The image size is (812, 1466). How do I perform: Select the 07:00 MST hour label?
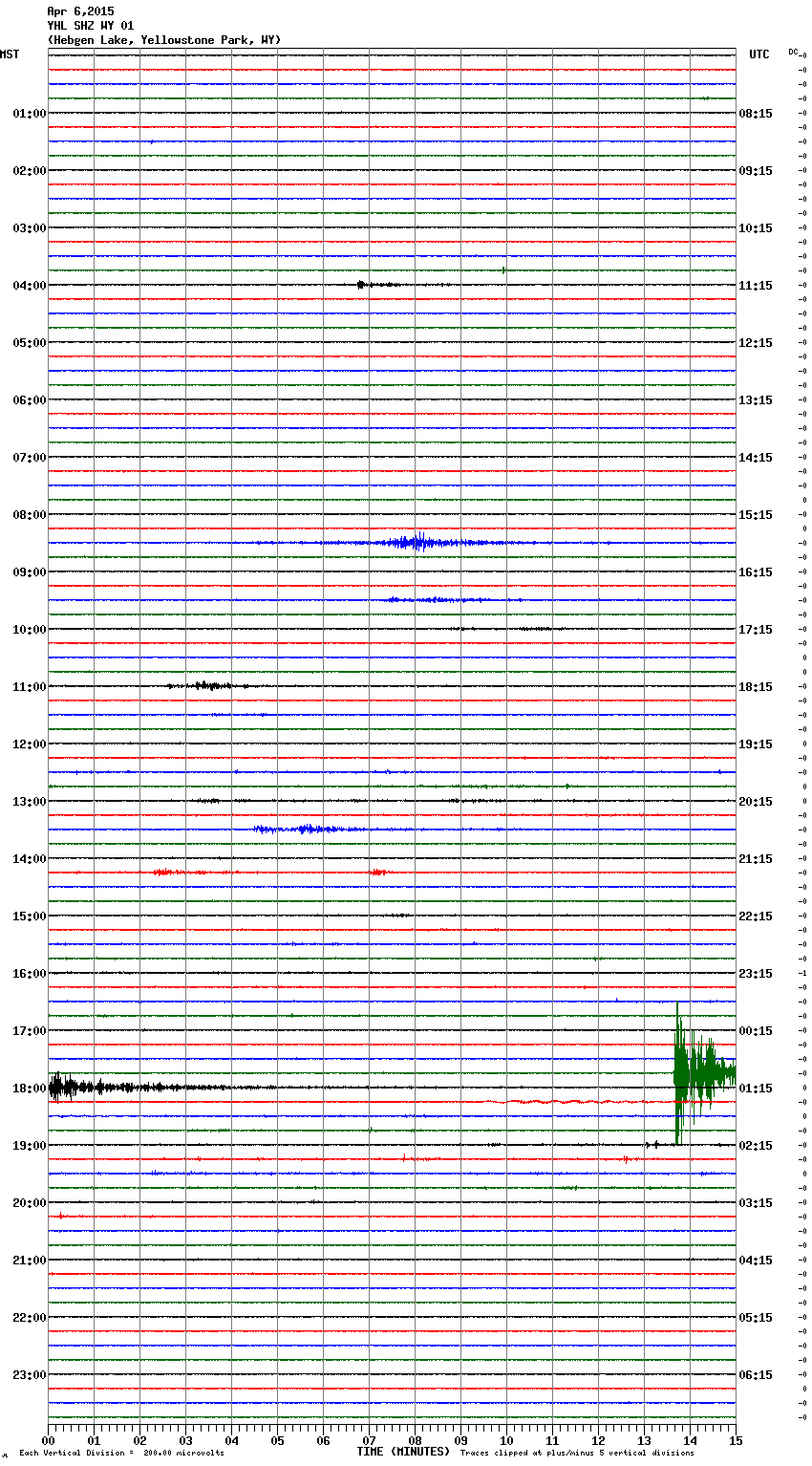pyautogui.click(x=30, y=458)
